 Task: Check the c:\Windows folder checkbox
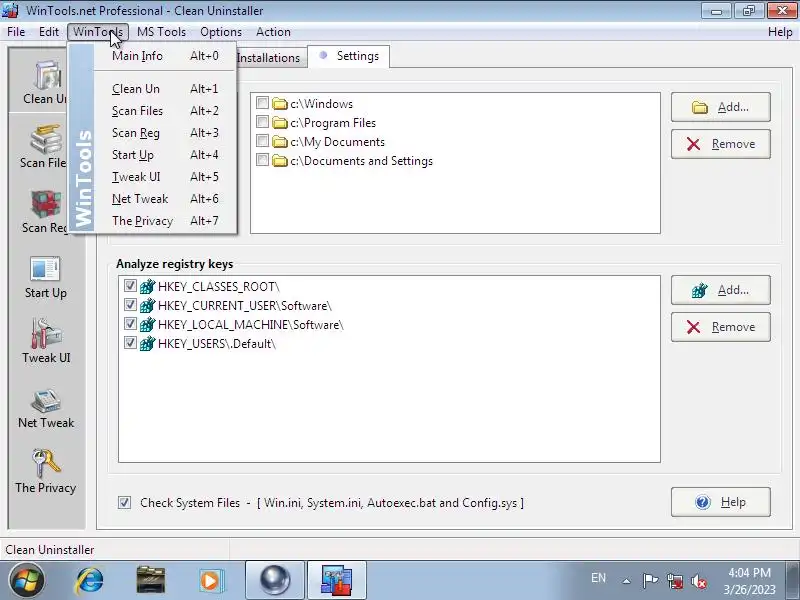click(x=262, y=103)
